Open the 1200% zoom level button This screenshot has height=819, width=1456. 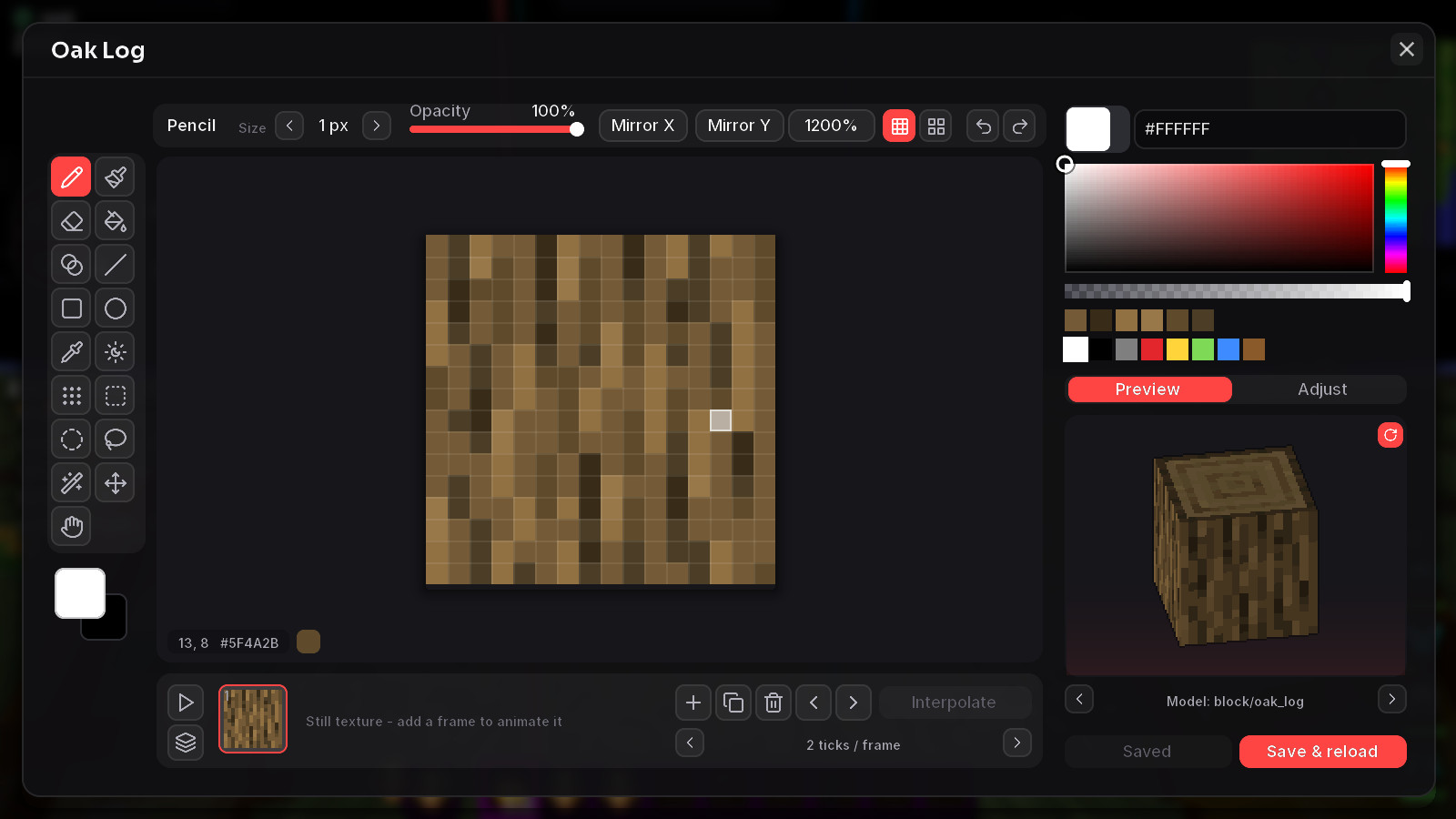(831, 126)
